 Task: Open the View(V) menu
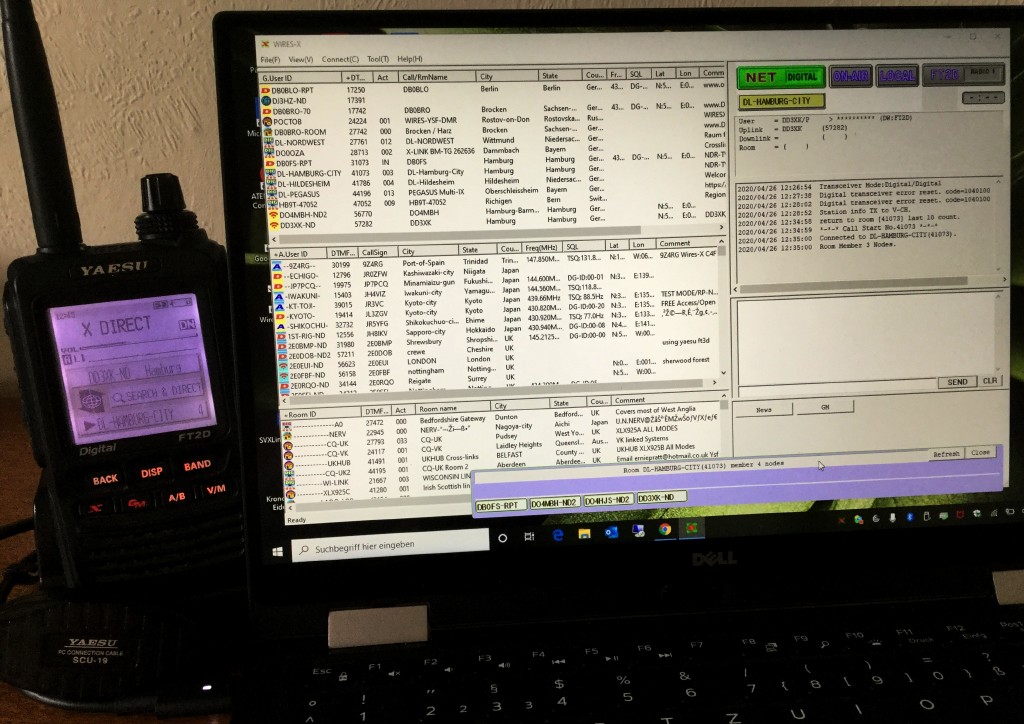point(300,59)
